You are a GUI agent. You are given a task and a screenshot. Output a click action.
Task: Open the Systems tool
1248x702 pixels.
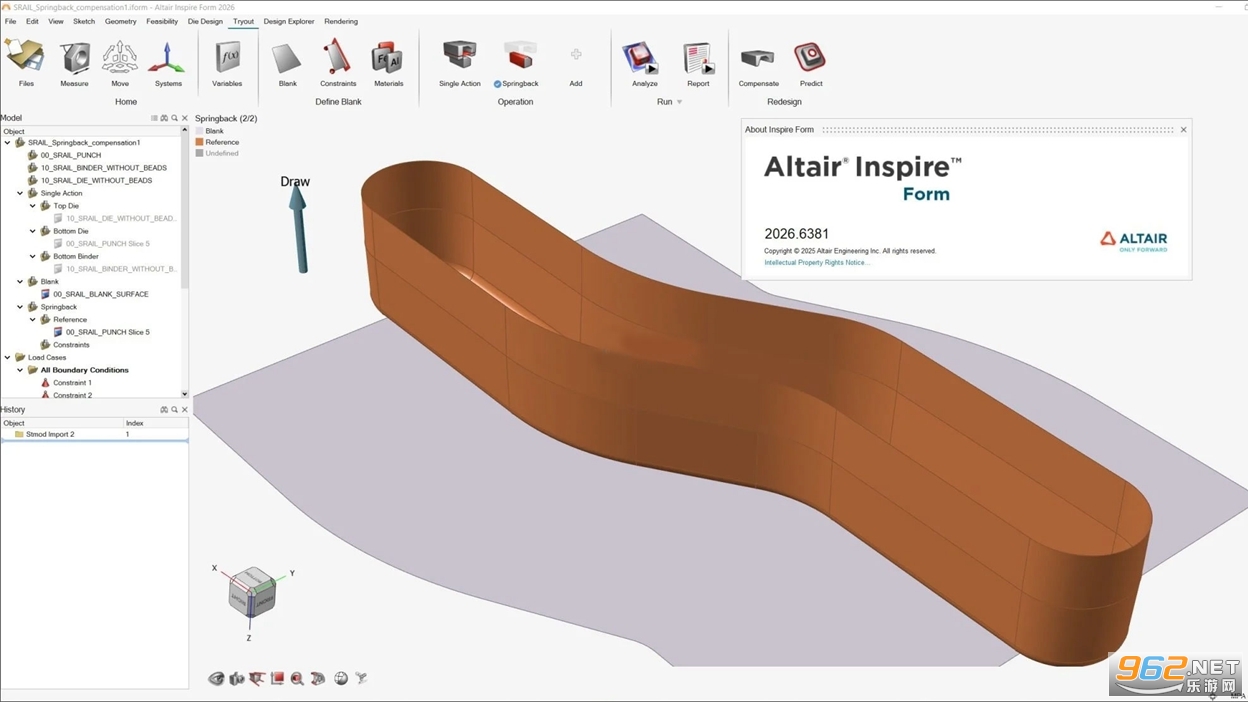click(168, 57)
